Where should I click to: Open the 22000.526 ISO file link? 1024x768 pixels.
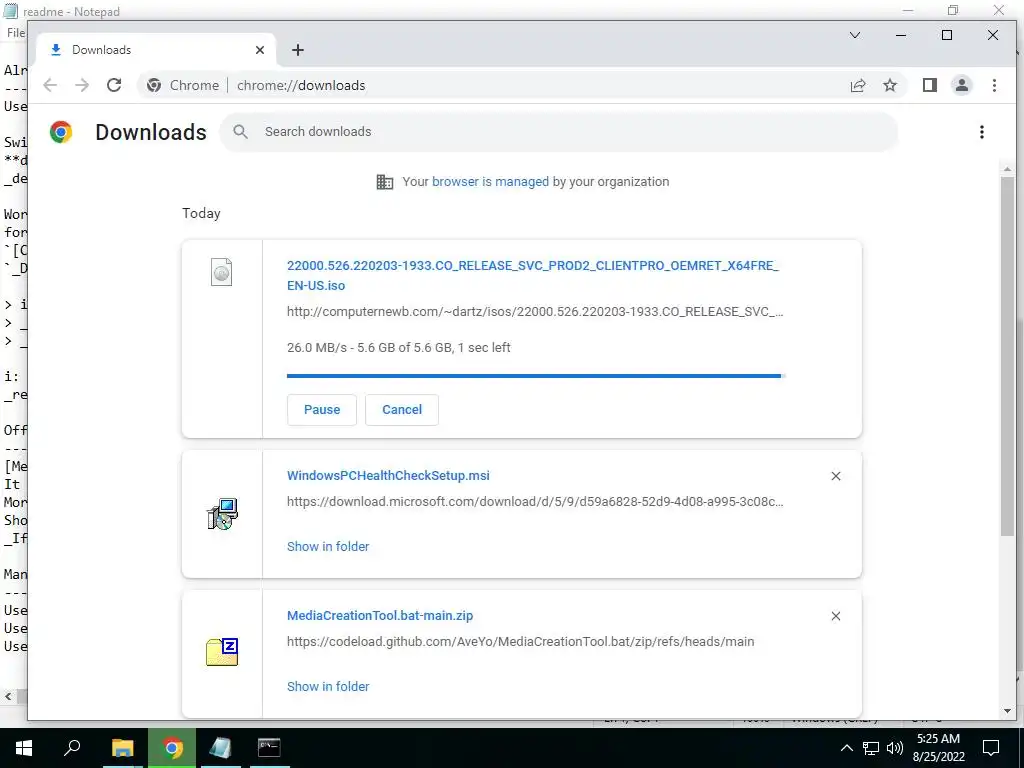(x=532, y=276)
